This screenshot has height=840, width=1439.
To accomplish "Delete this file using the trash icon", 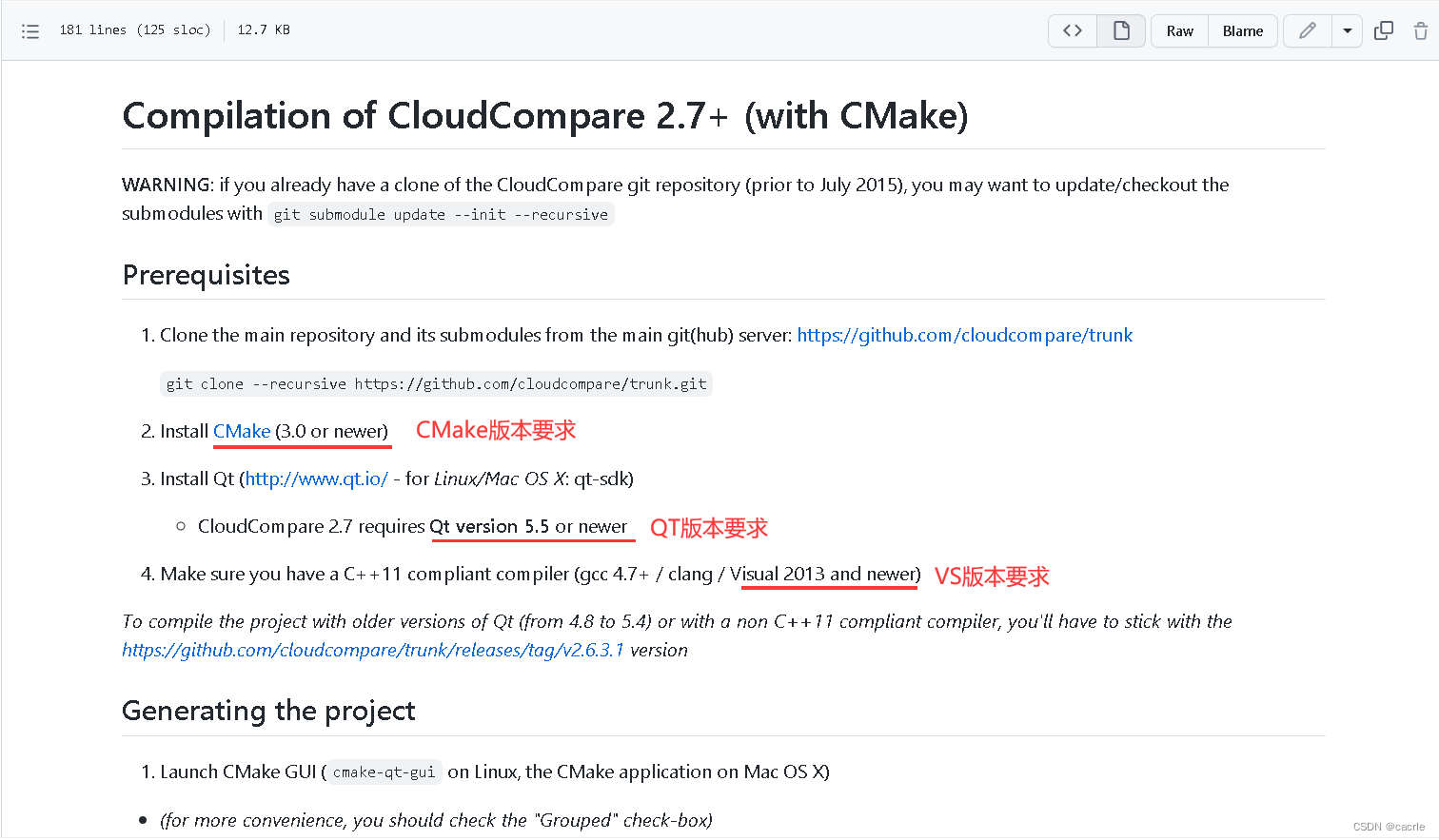I will click(x=1422, y=30).
